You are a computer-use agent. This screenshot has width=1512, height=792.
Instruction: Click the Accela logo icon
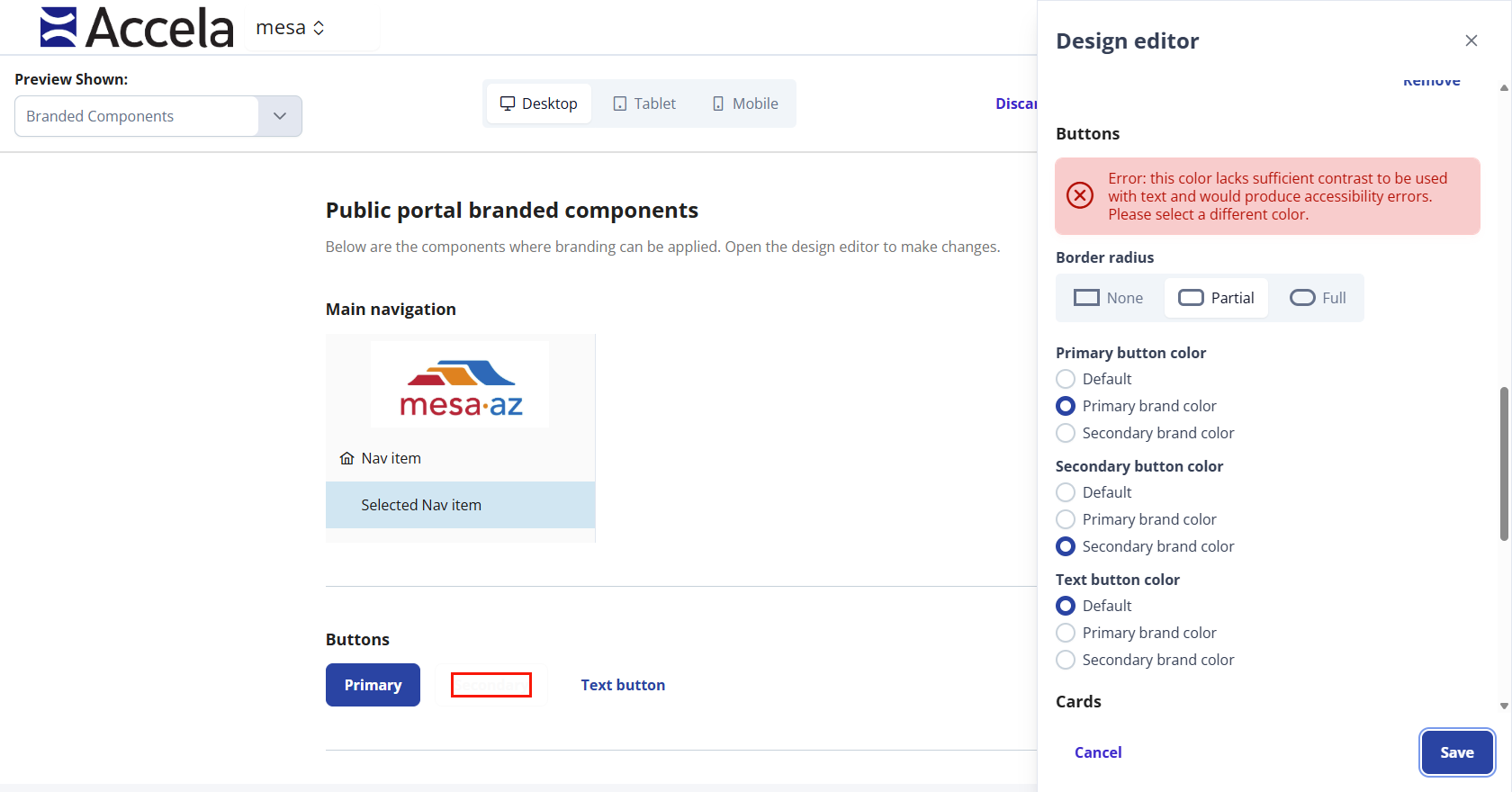(58, 27)
